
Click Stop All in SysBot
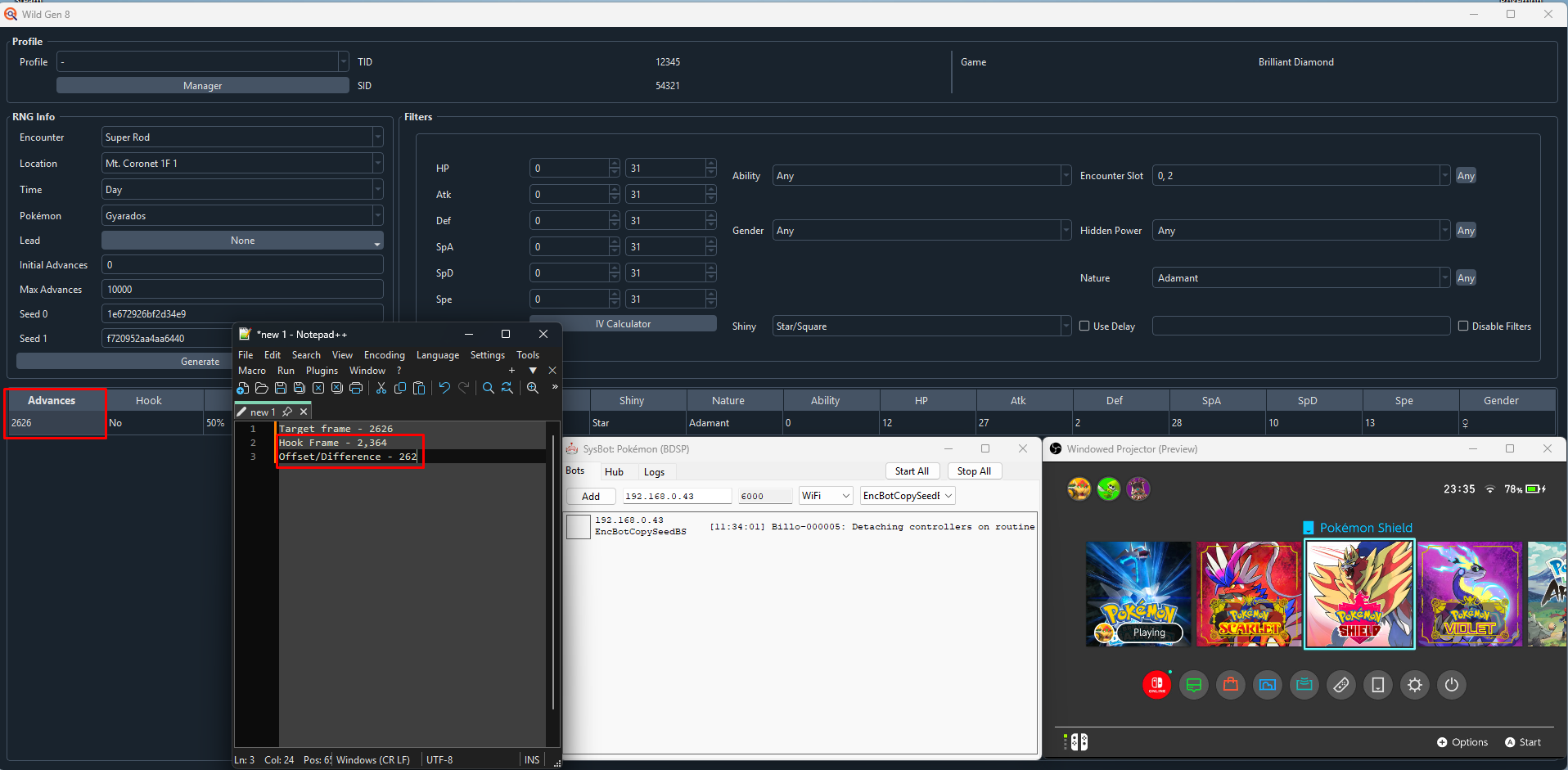[974, 471]
